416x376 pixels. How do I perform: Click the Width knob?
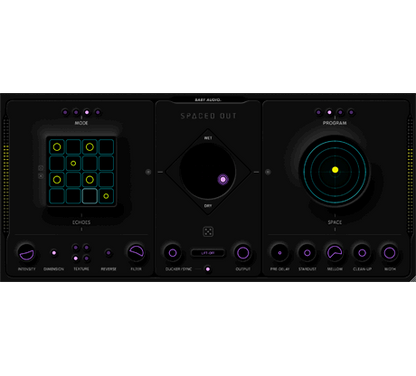[390, 253]
